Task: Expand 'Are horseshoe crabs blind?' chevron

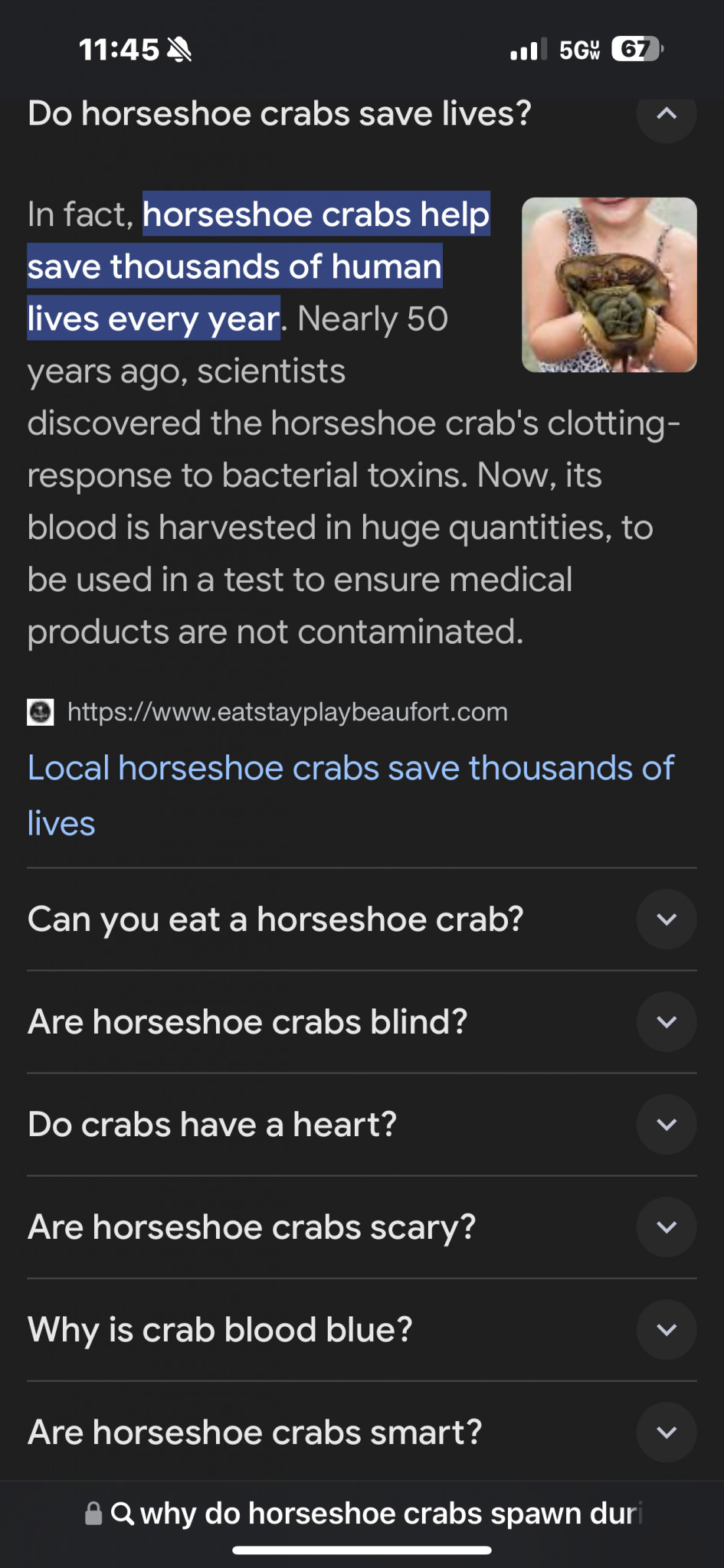Action: pos(666,1021)
